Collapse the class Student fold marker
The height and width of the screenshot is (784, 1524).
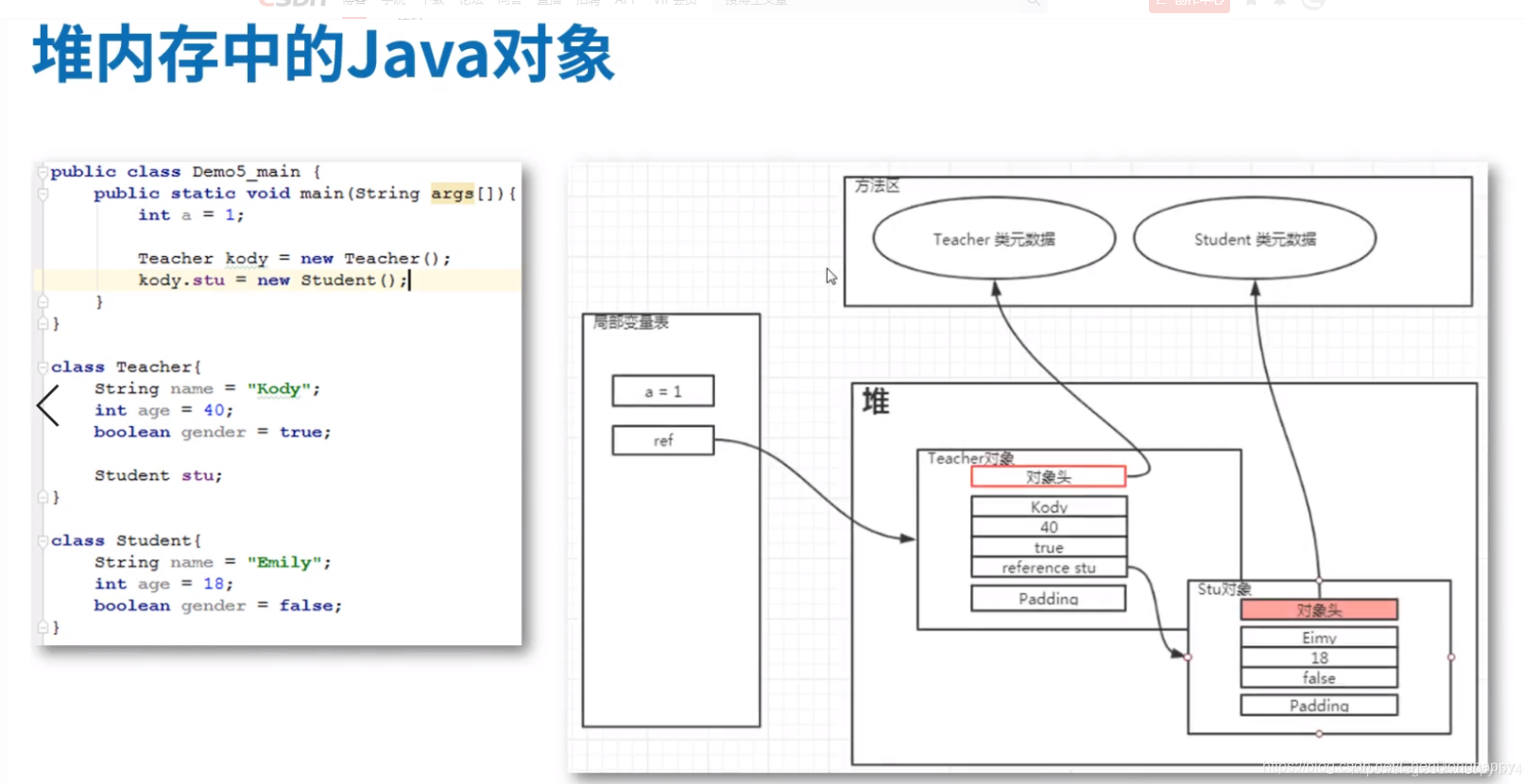(x=43, y=541)
